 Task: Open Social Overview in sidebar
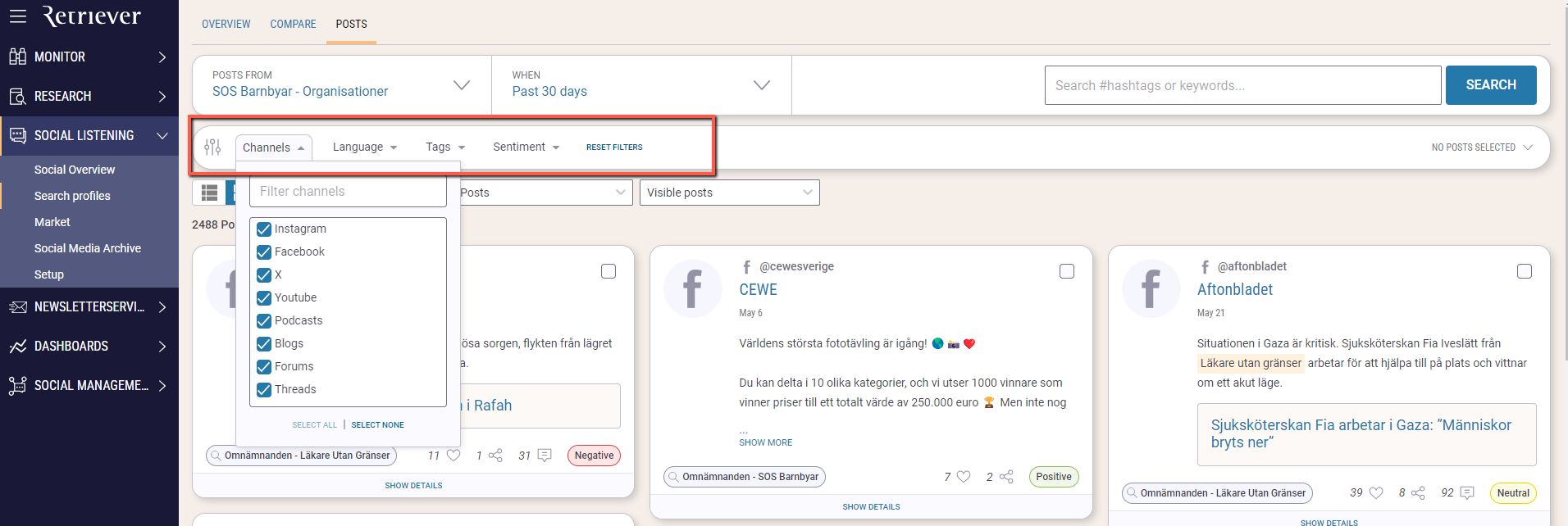tap(75, 170)
